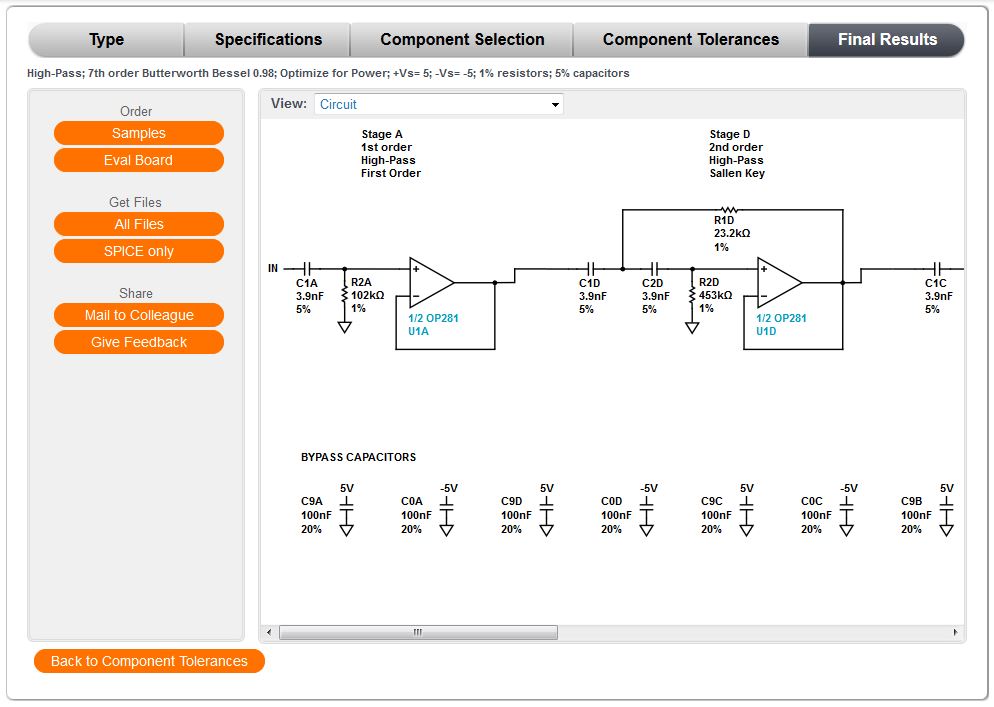Select the R2D 453kΩ resistor symbol
This screenshot has height=707, width=994.
point(692,295)
